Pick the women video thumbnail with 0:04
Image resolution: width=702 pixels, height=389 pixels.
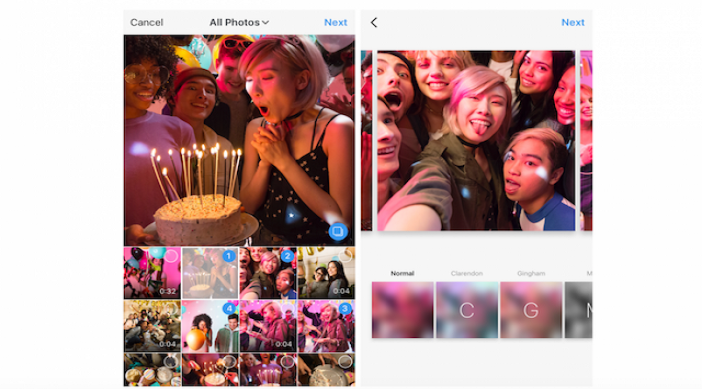[x=326, y=273]
